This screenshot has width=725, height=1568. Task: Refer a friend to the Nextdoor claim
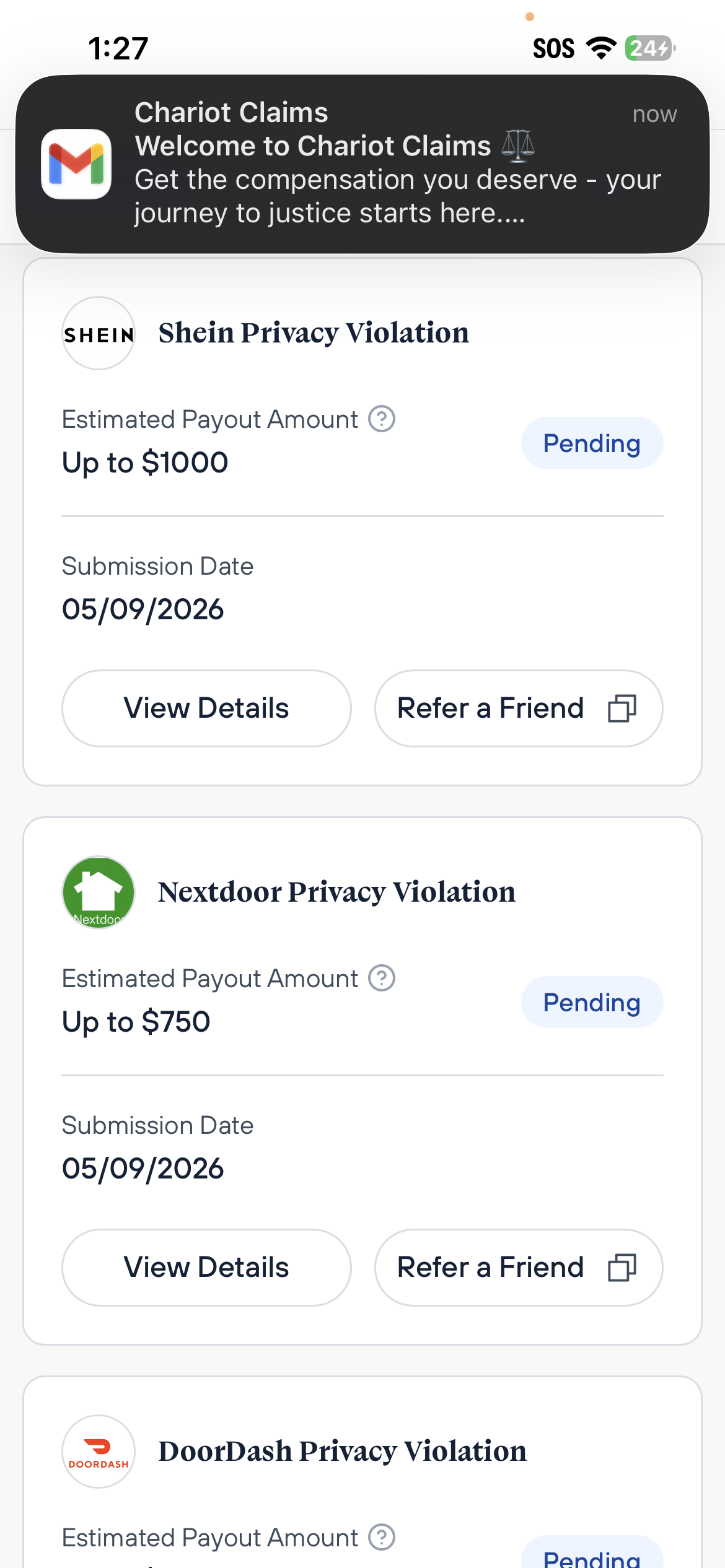pos(519,1268)
